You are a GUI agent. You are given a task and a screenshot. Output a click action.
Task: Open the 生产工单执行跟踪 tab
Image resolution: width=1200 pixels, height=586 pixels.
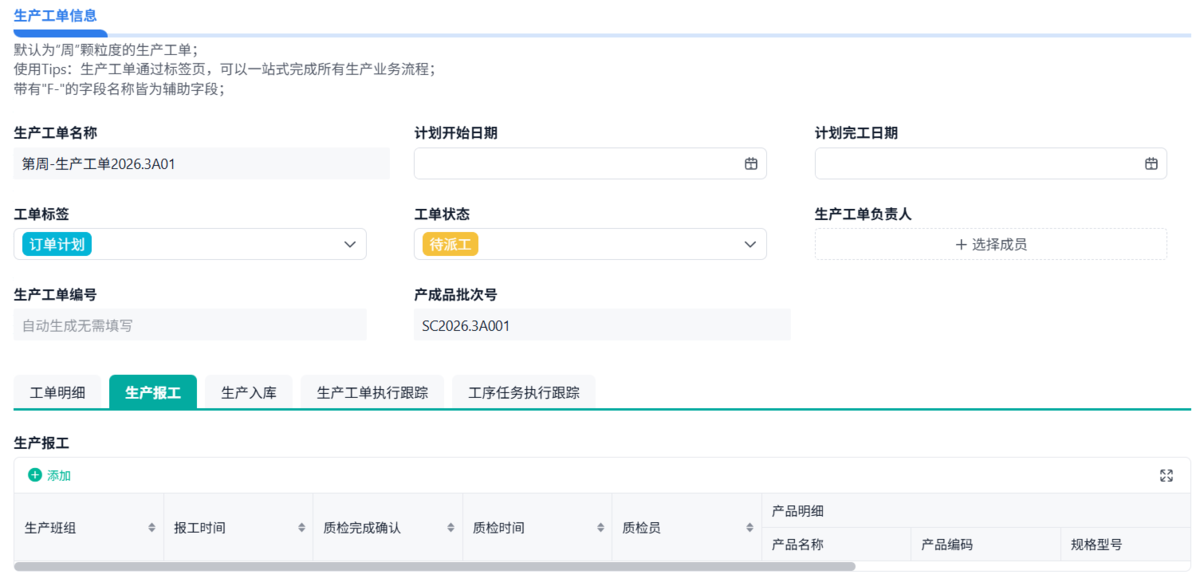(372, 392)
